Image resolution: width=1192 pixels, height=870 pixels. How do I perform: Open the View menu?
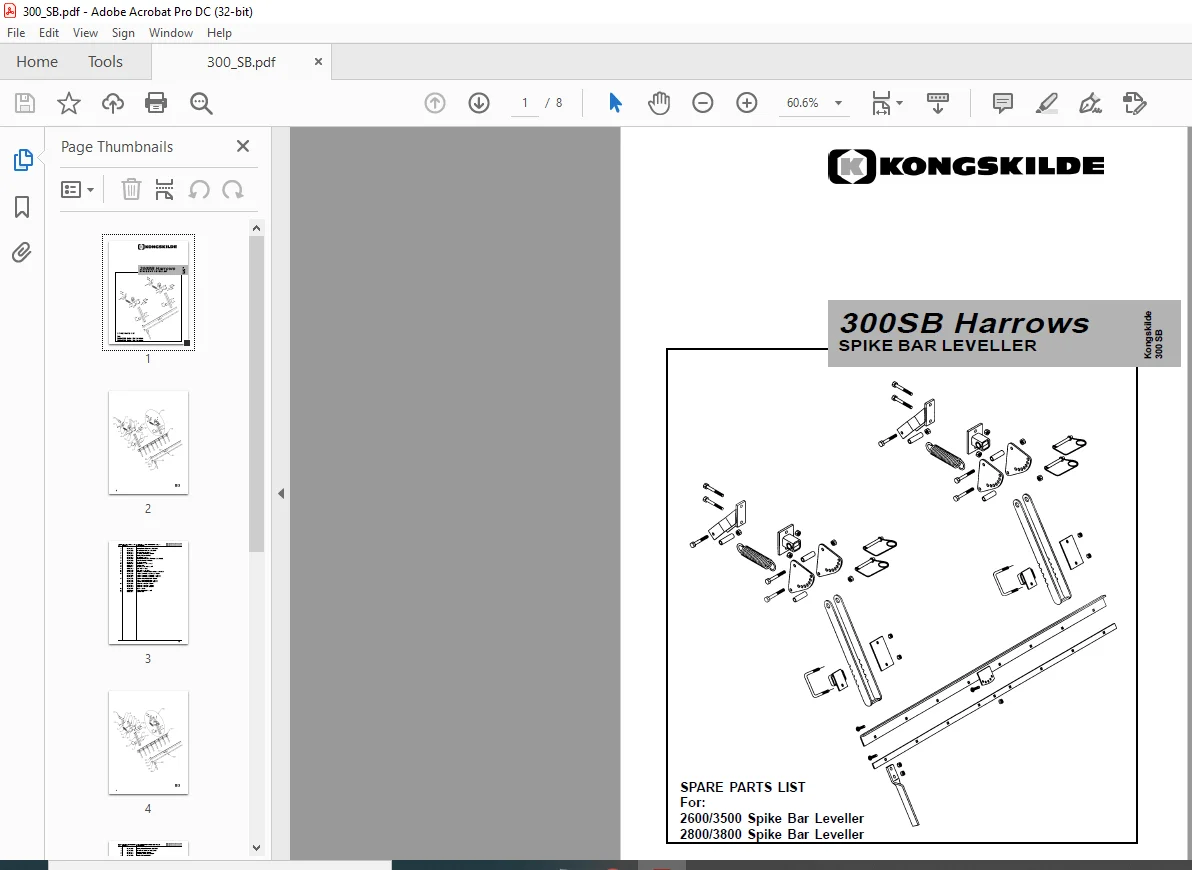point(85,33)
